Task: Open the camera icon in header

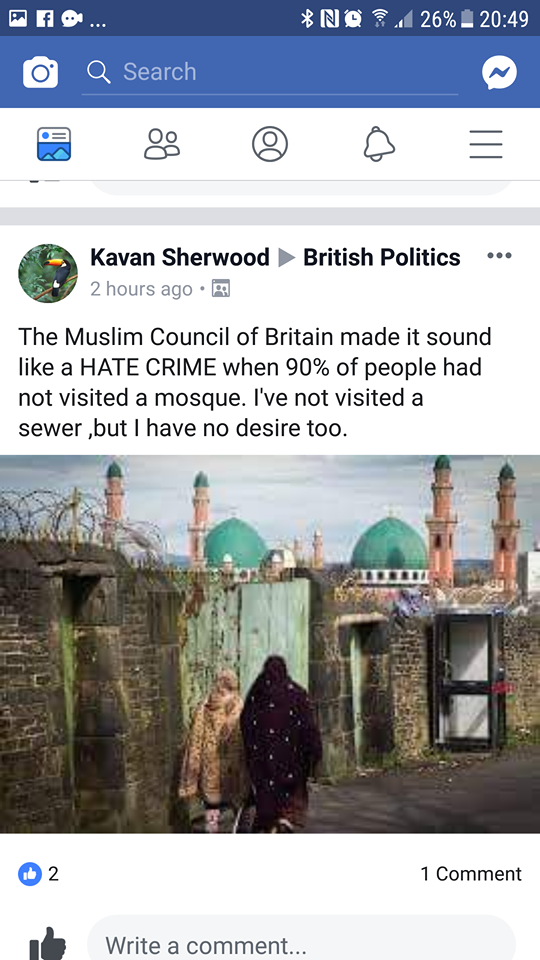Action: (x=40, y=72)
